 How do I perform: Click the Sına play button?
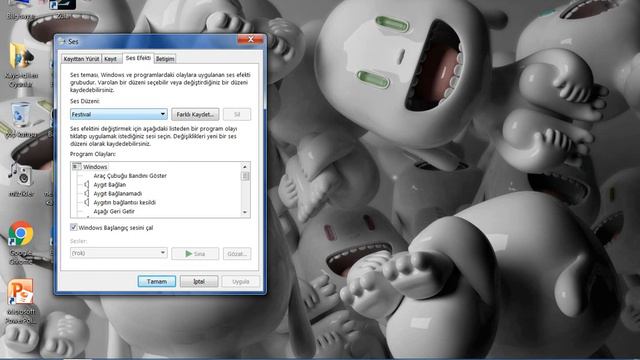(195, 253)
